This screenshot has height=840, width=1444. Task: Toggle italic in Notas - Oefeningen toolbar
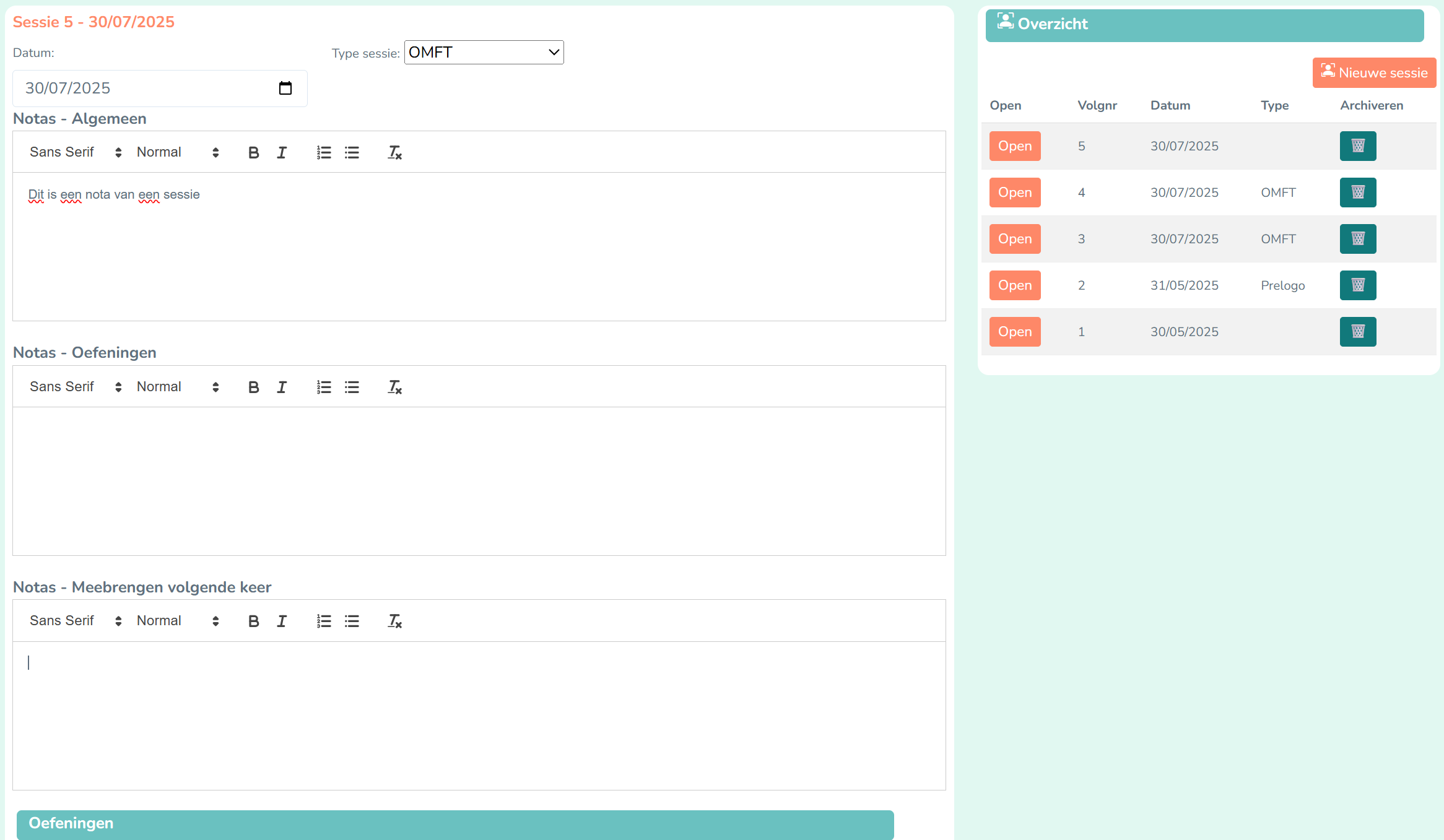coord(282,387)
